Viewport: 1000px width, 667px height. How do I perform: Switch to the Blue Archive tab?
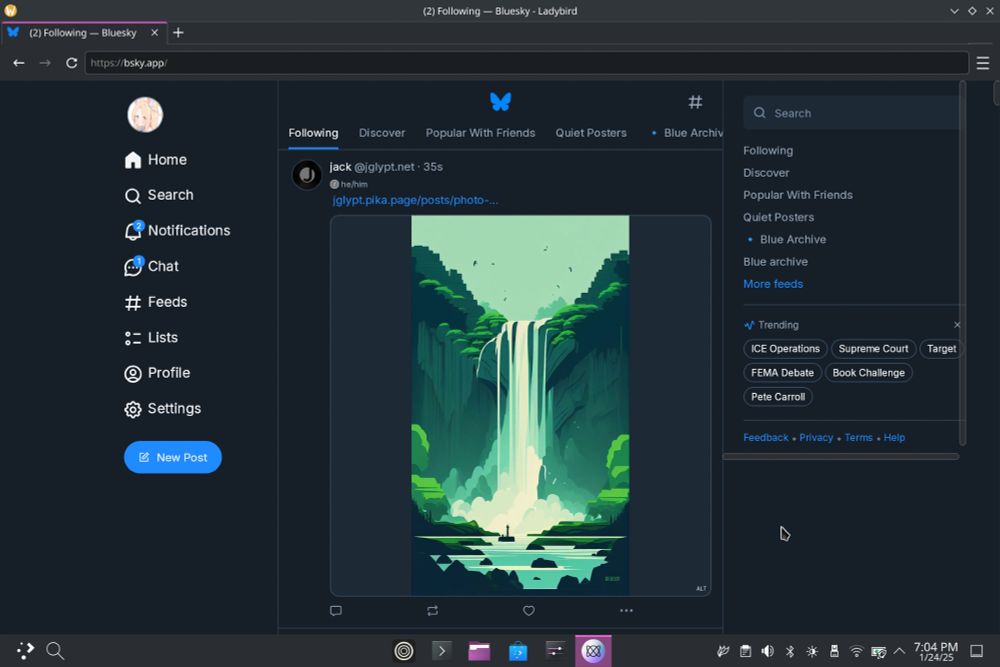[688, 133]
